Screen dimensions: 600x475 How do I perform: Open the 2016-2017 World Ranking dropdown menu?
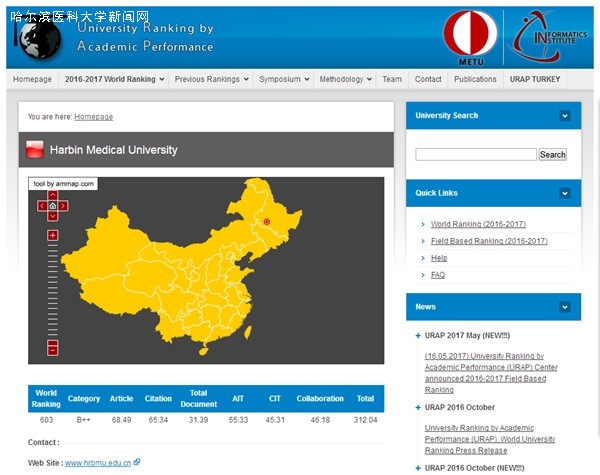point(114,79)
